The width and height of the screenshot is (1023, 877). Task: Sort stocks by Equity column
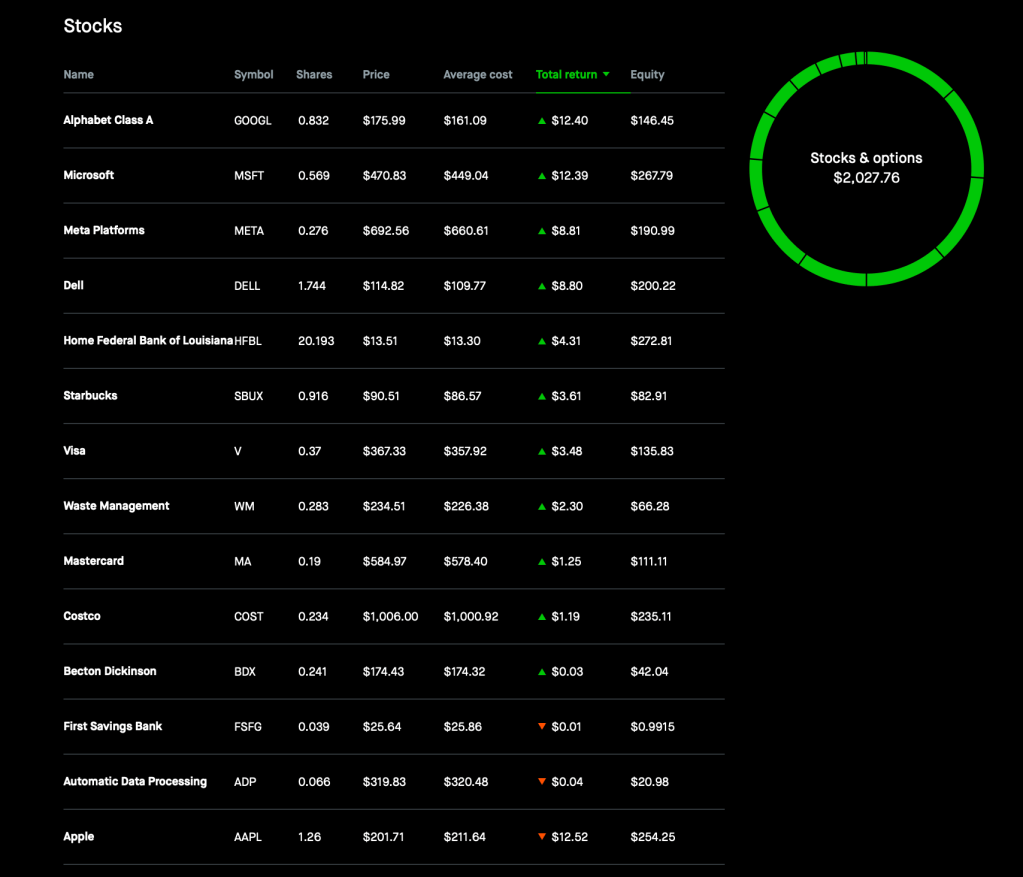(647, 75)
